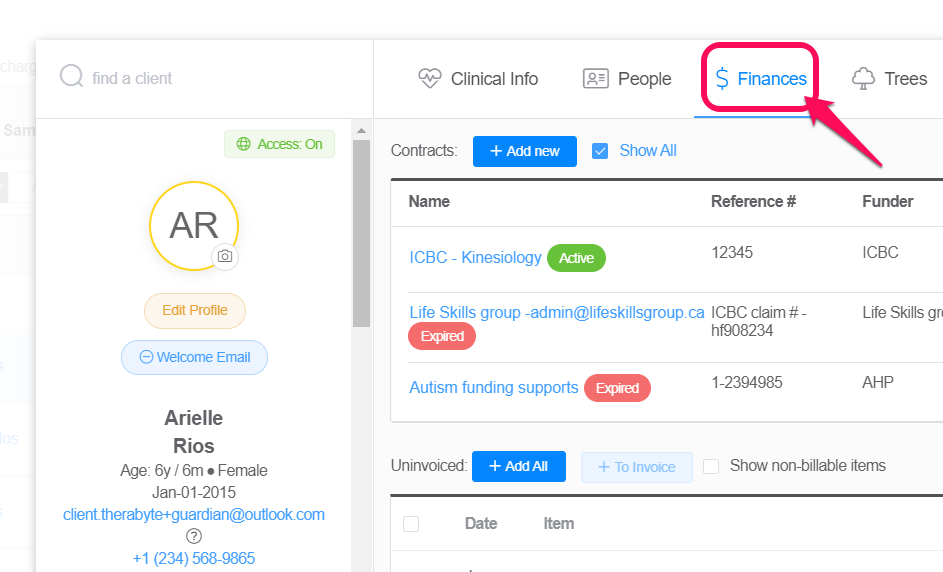This screenshot has height=572, width=943.
Task: Click reference 1-2394985
Action: point(747,383)
